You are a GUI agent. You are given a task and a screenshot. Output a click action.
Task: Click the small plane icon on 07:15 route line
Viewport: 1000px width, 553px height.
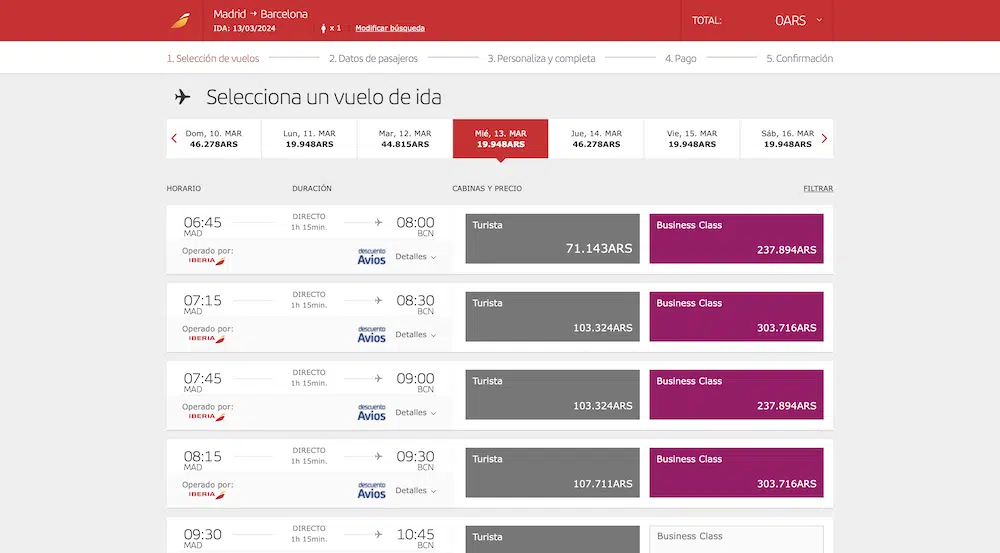pyautogui.click(x=378, y=300)
